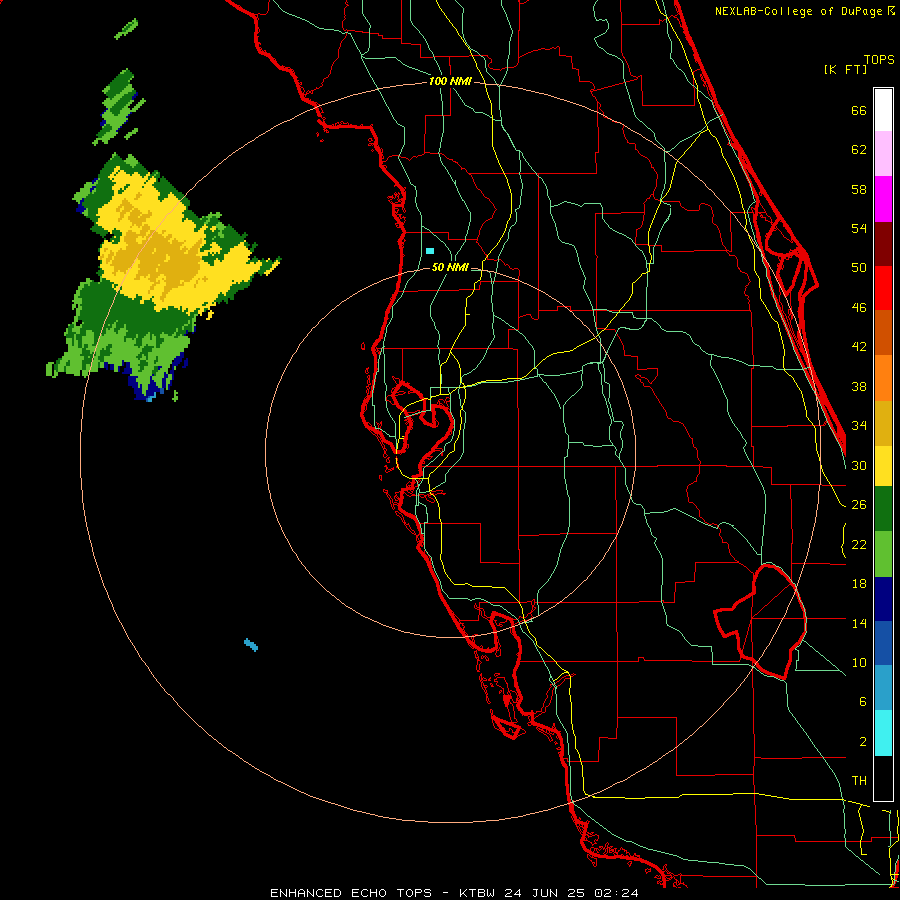Click the 30 legend value
The height and width of the screenshot is (900, 900).
click(859, 465)
